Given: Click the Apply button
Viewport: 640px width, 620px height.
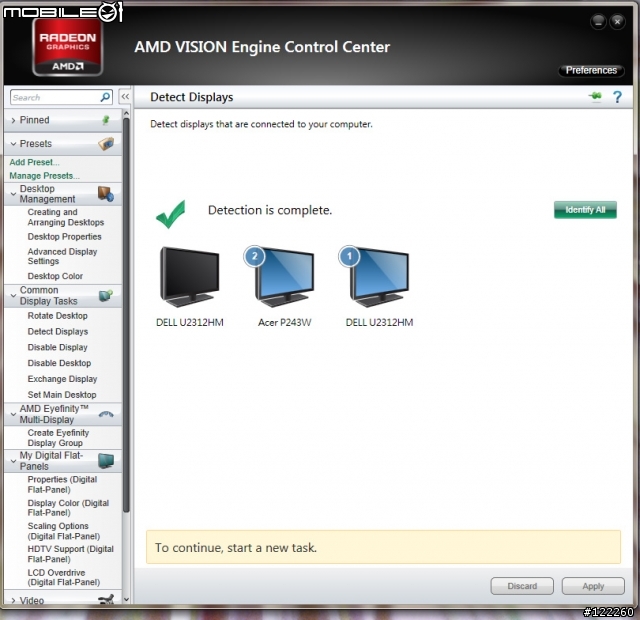Looking at the screenshot, I should point(593,586).
